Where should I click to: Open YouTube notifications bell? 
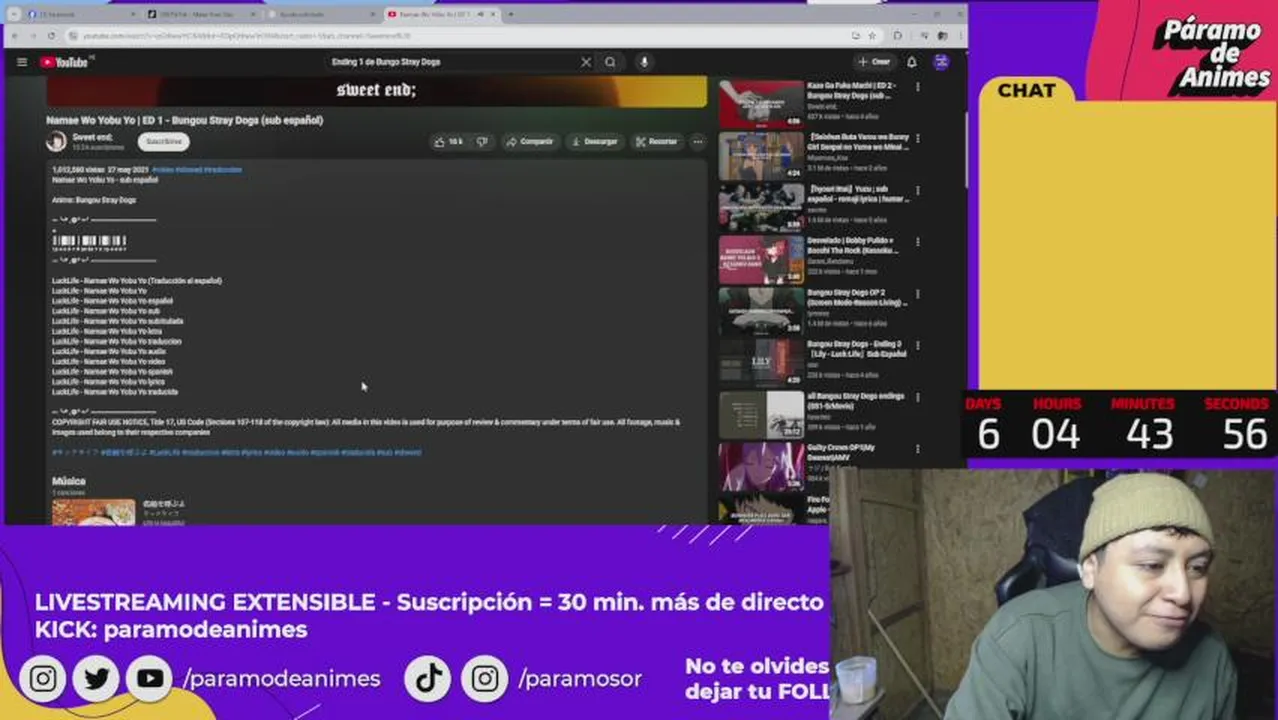[911, 62]
